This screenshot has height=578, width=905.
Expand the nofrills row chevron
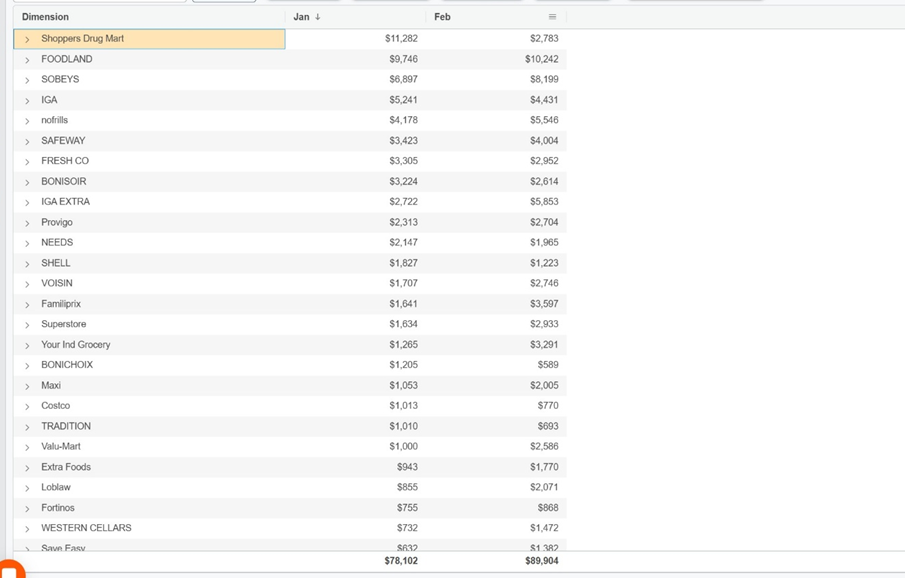point(27,121)
